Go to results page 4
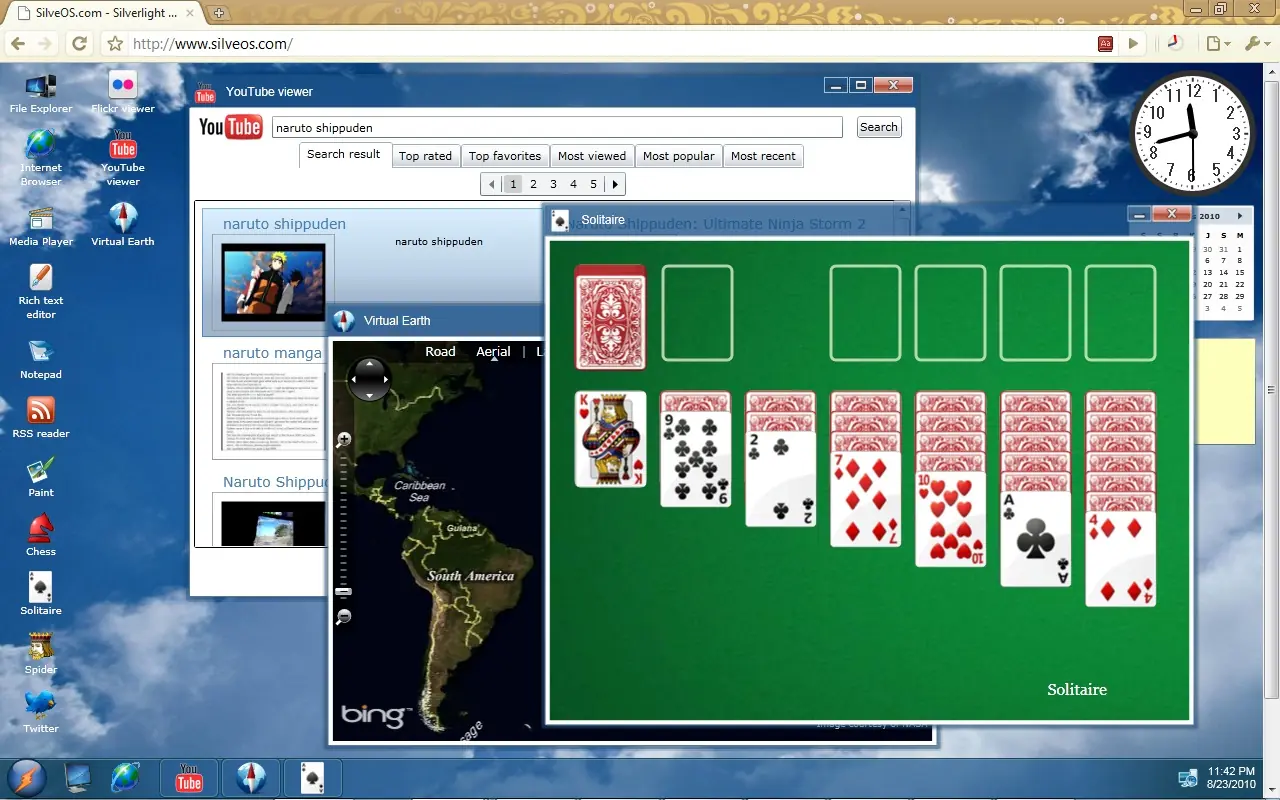 click(573, 184)
